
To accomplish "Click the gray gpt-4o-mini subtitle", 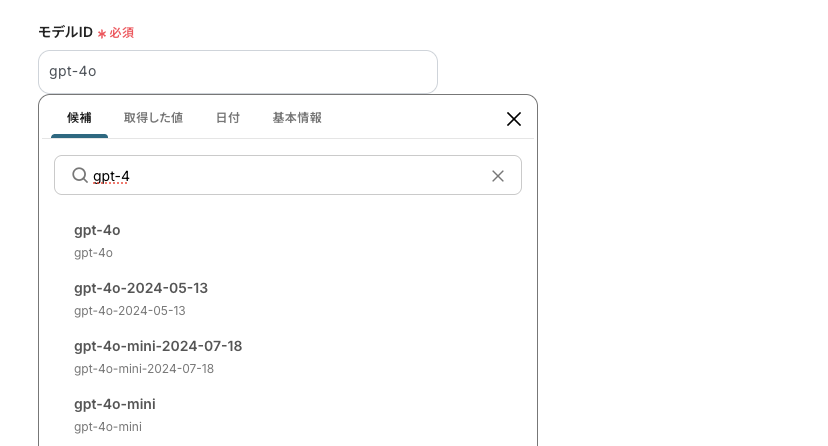I will point(108,427).
